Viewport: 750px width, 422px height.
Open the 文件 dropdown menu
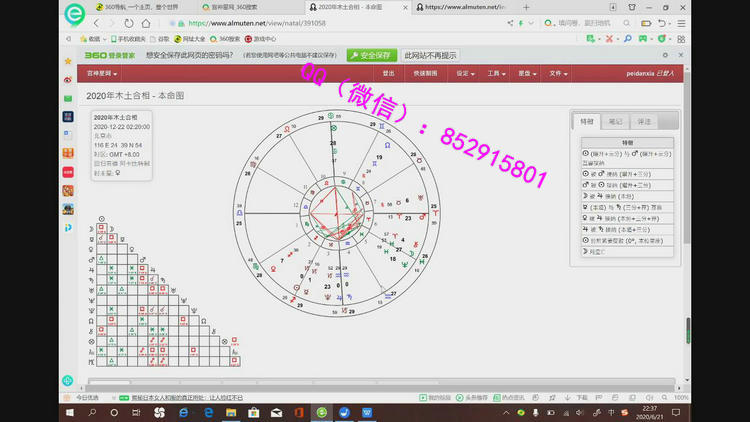tap(558, 73)
